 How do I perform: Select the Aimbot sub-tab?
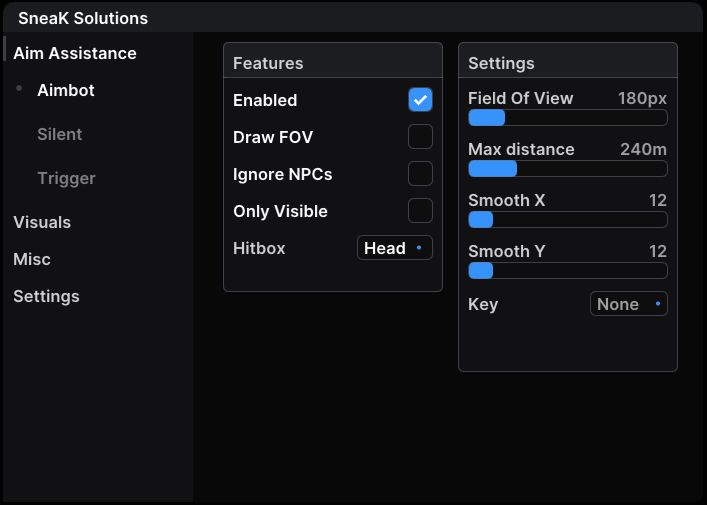(x=66, y=90)
